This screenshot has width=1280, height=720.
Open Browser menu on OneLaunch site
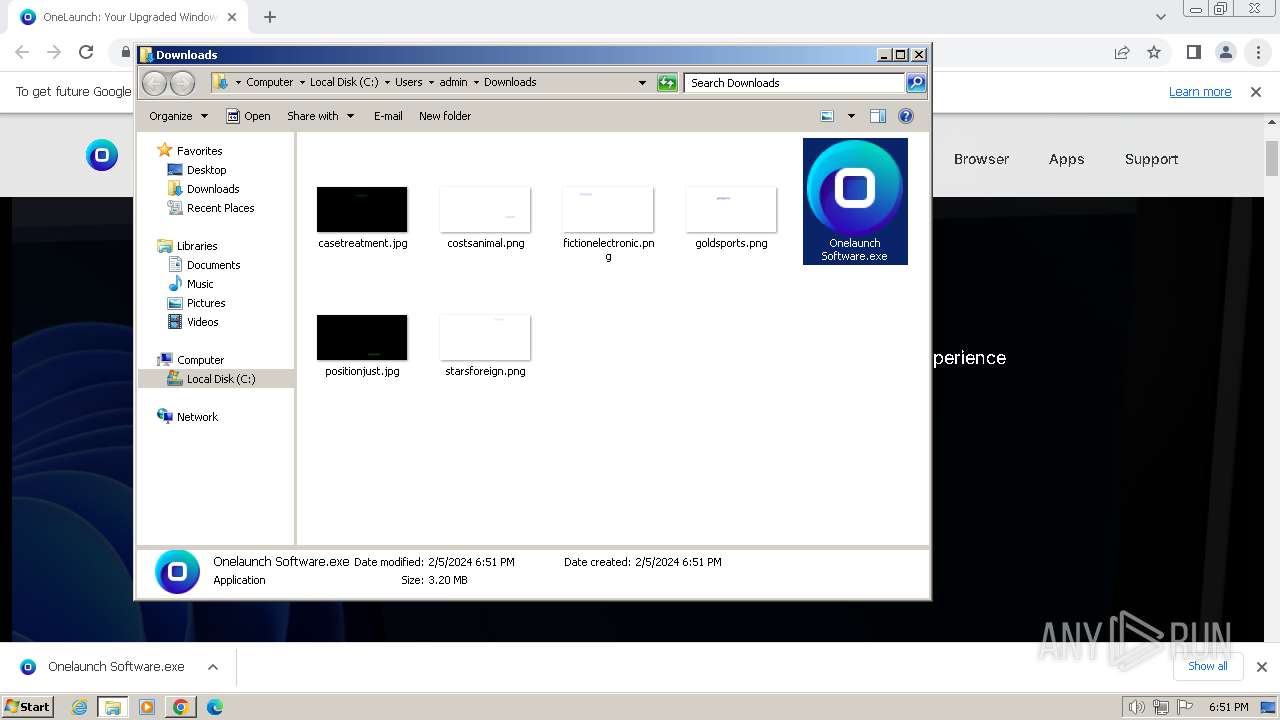click(x=981, y=159)
